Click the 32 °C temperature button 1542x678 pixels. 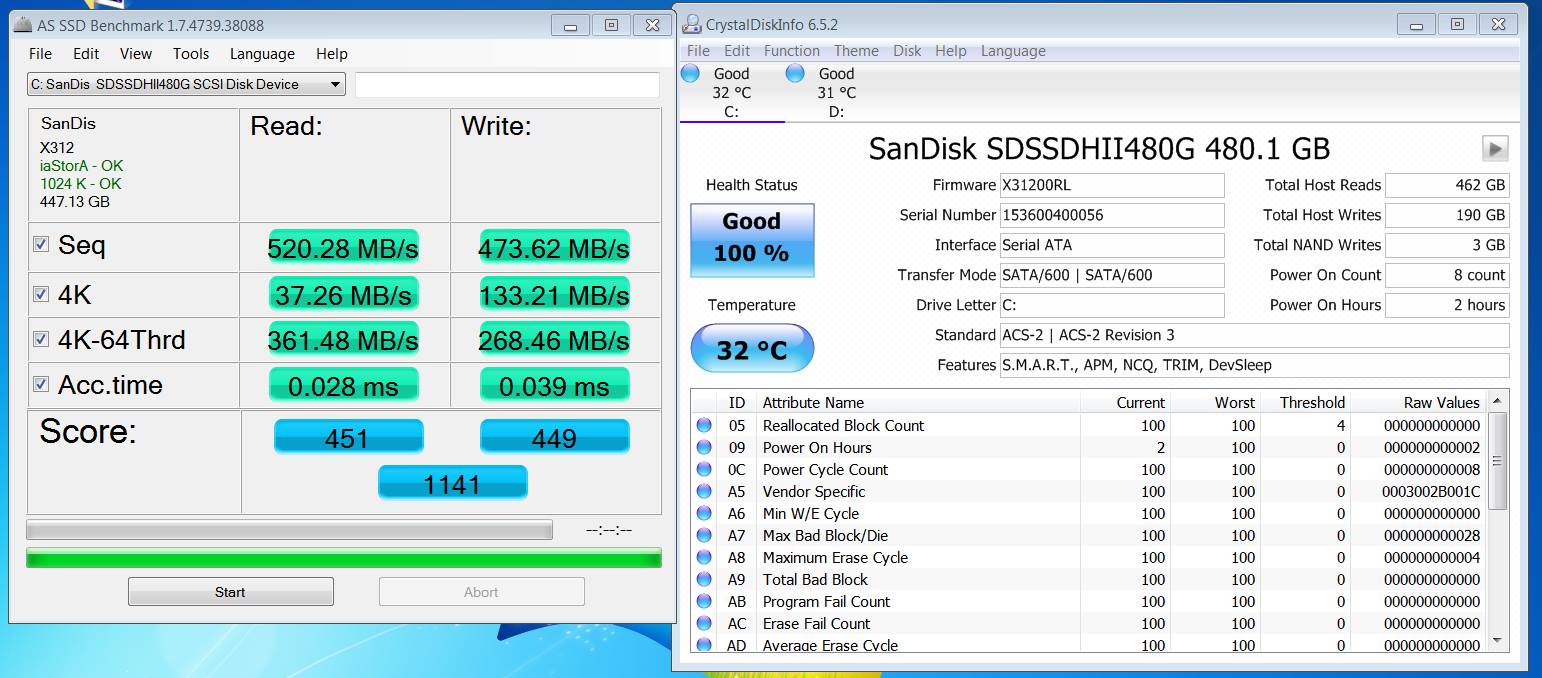(752, 349)
